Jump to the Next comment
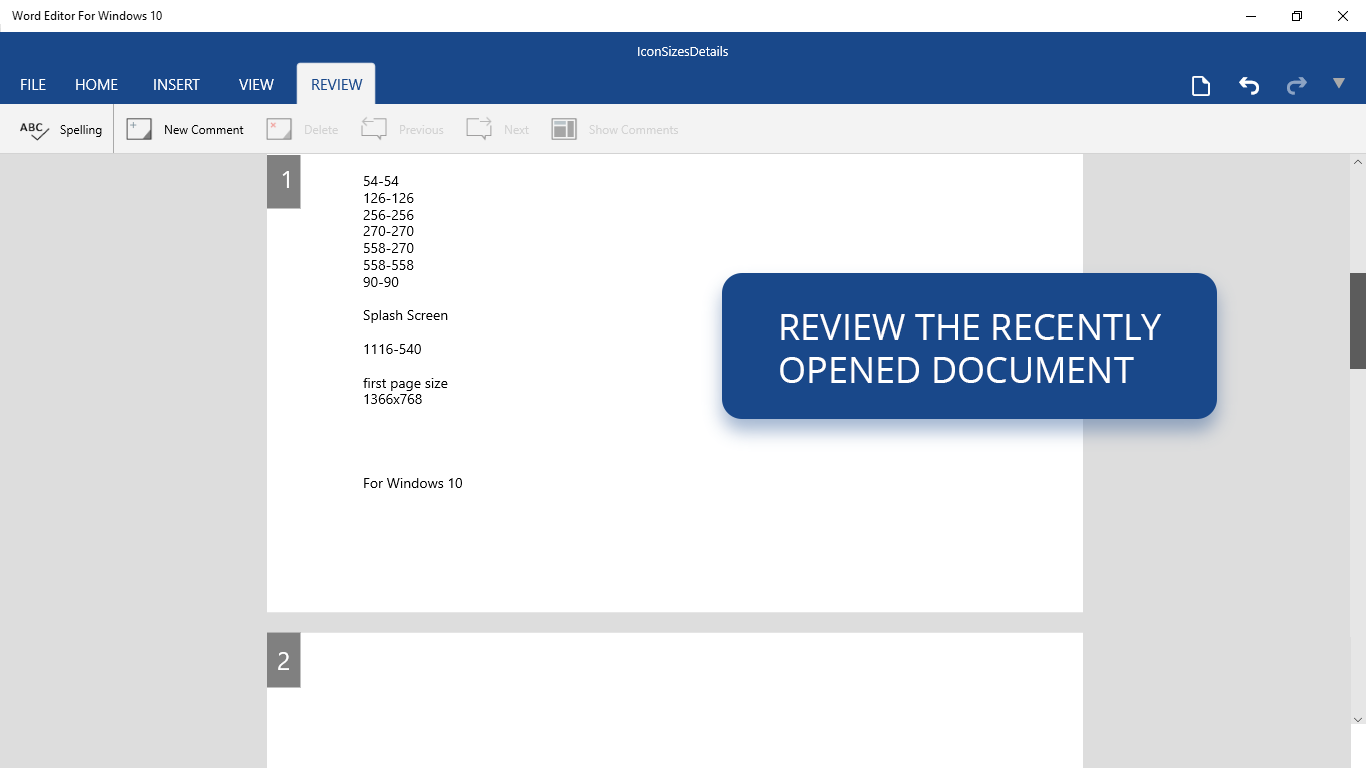Image resolution: width=1366 pixels, height=768 pixels. click(497, 129)
